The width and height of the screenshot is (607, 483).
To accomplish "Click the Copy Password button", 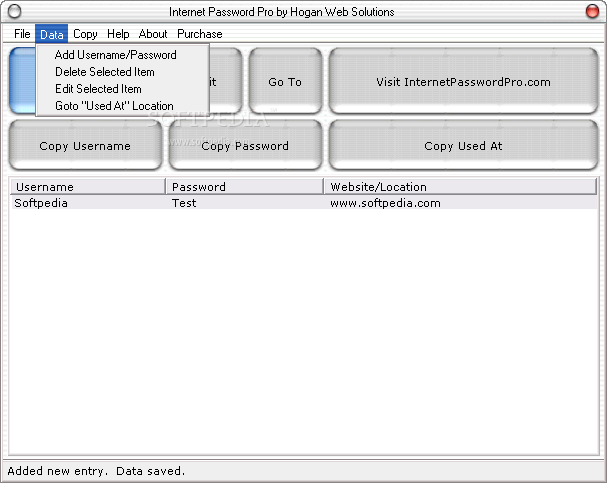I will point(245,146).
